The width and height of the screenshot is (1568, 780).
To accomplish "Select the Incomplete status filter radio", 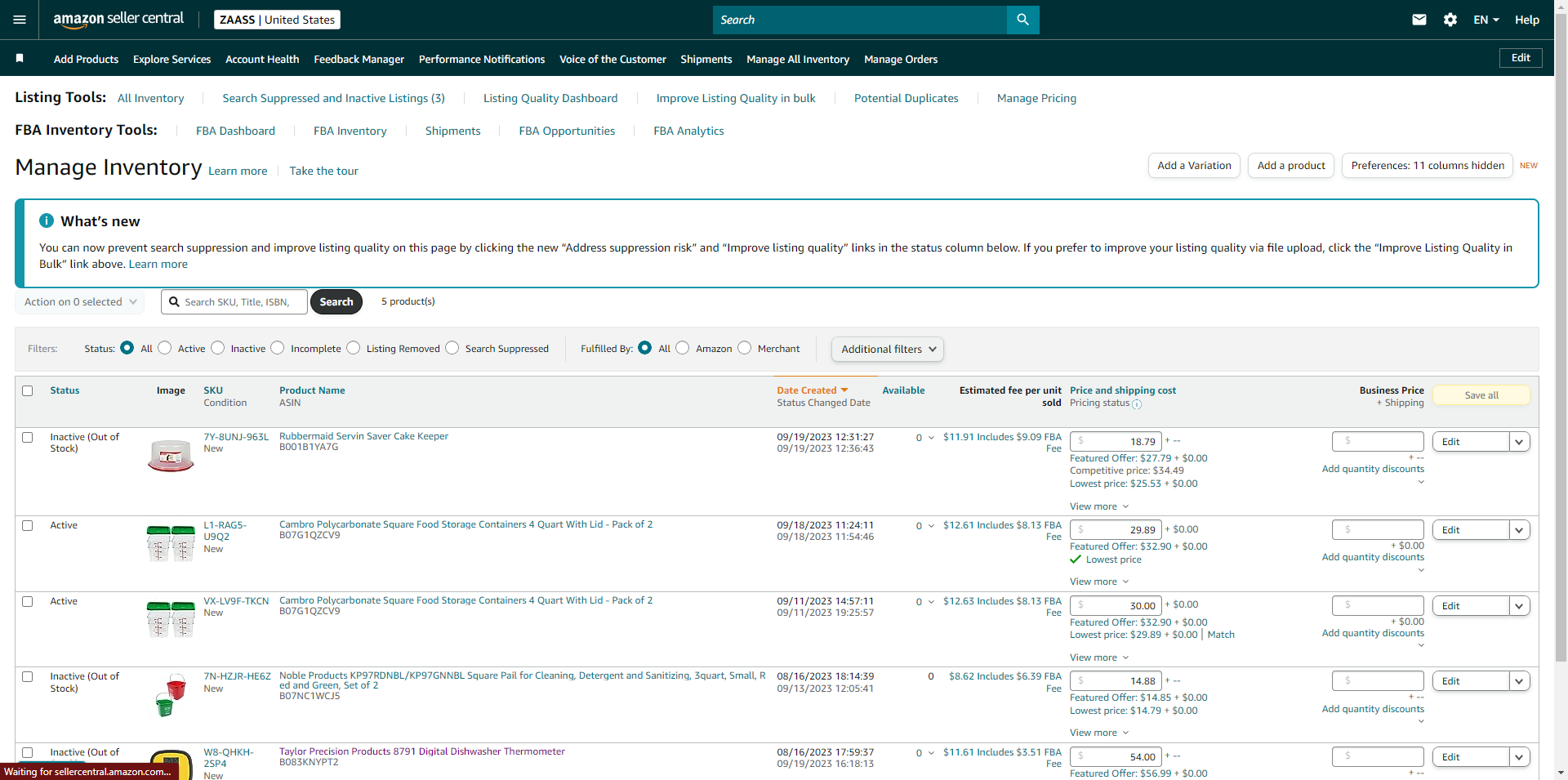I will click(278, 348).
